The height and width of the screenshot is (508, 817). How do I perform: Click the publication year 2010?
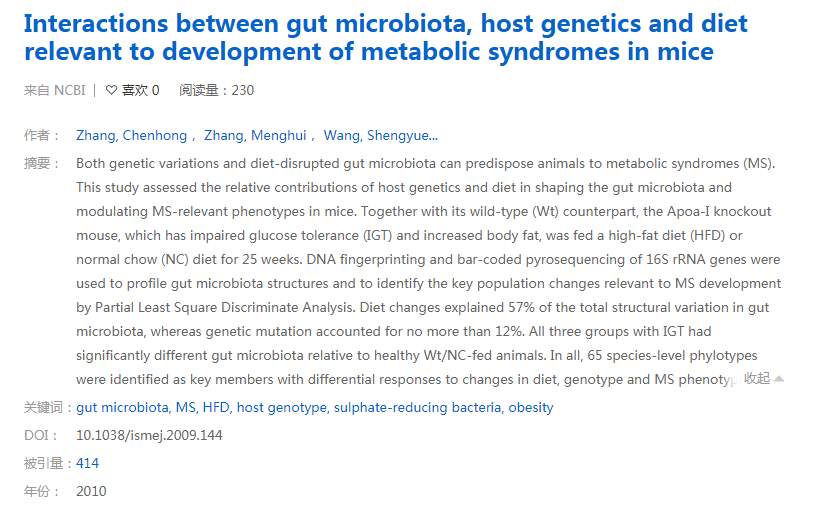pos(91,491)
